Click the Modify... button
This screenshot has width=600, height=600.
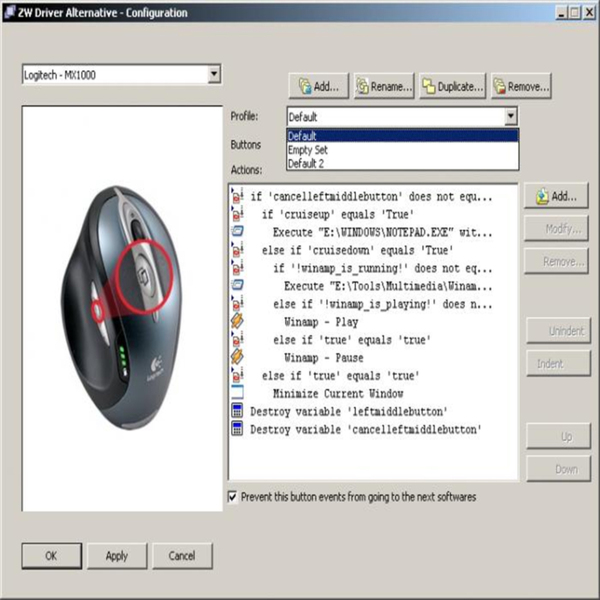pyautogui.click(x=556, y=229)
